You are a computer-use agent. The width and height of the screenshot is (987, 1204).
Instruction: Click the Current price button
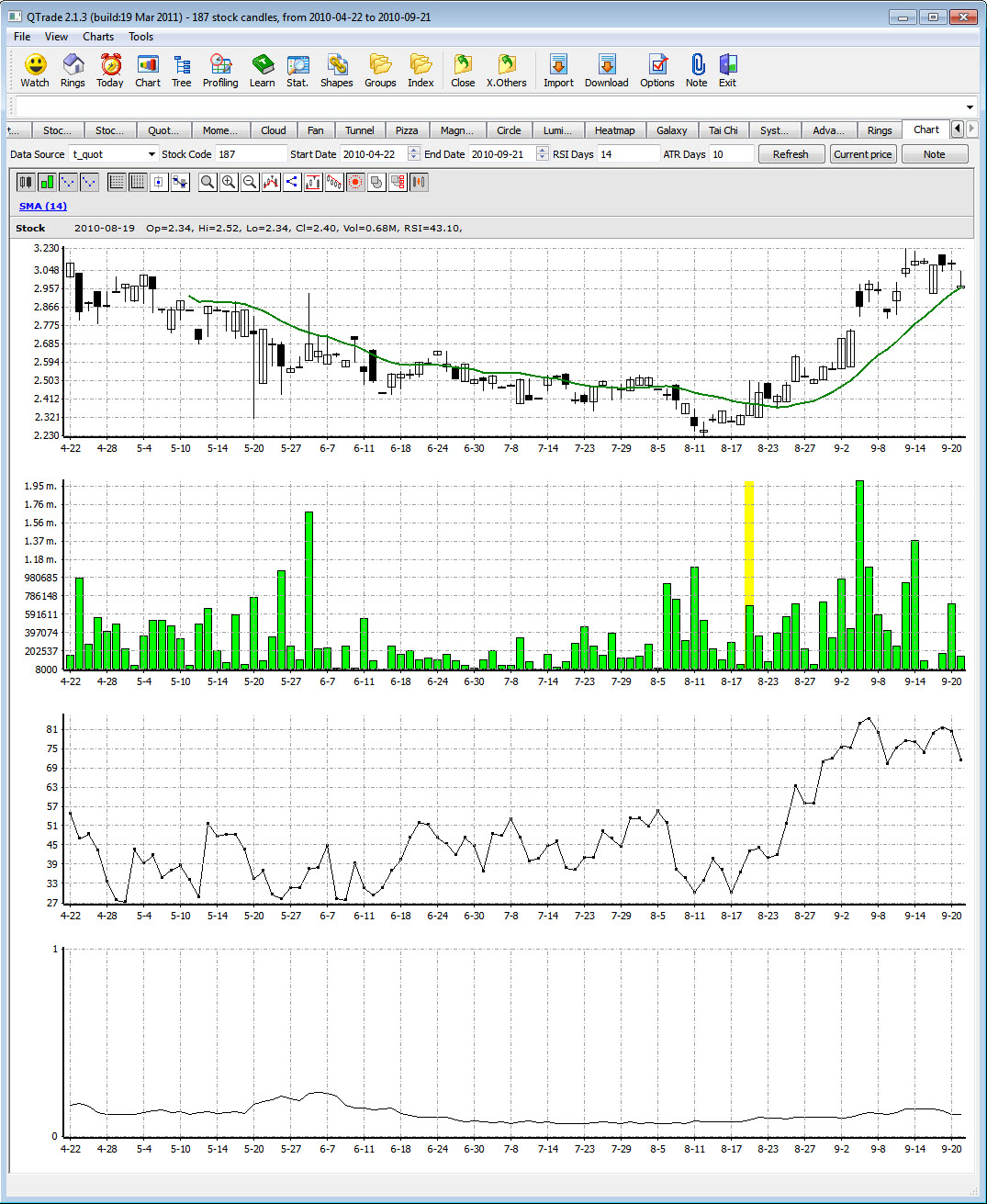[862, 153]
